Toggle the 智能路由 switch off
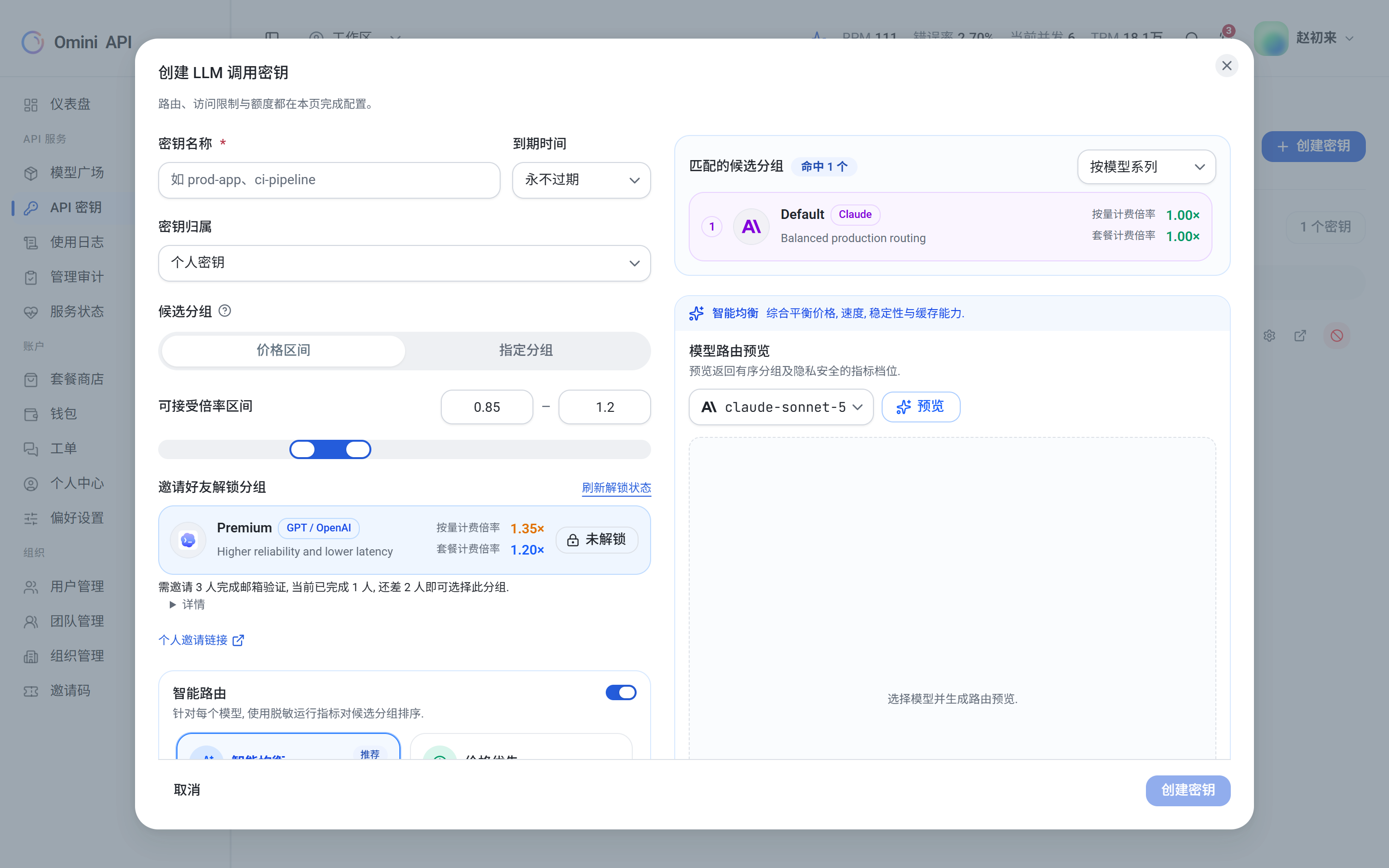The image size is (1389, 868). pos(620,693)
